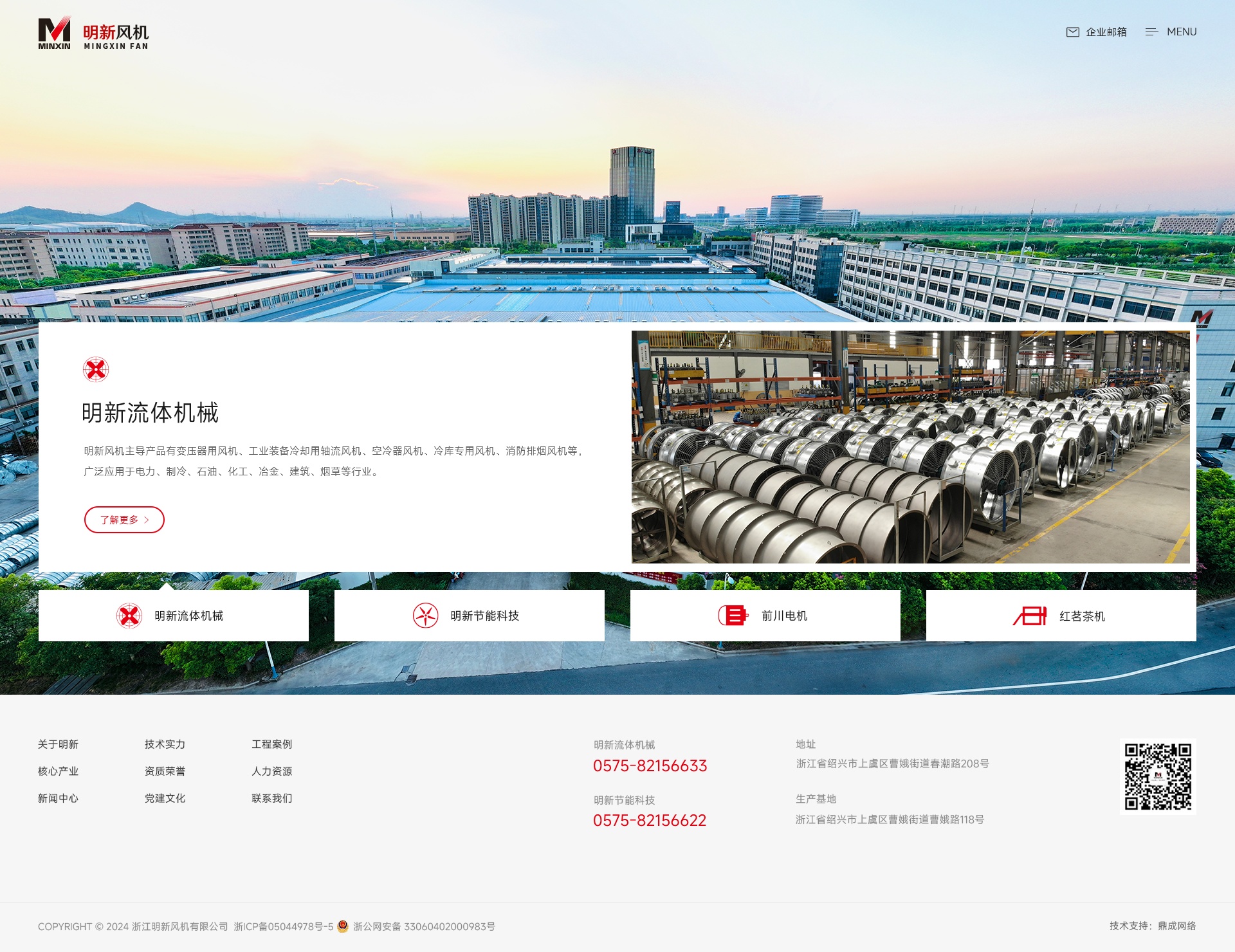Click phone number 0575-82156622
Viewport: 1235px width, 952px height.
pos(650,820)
